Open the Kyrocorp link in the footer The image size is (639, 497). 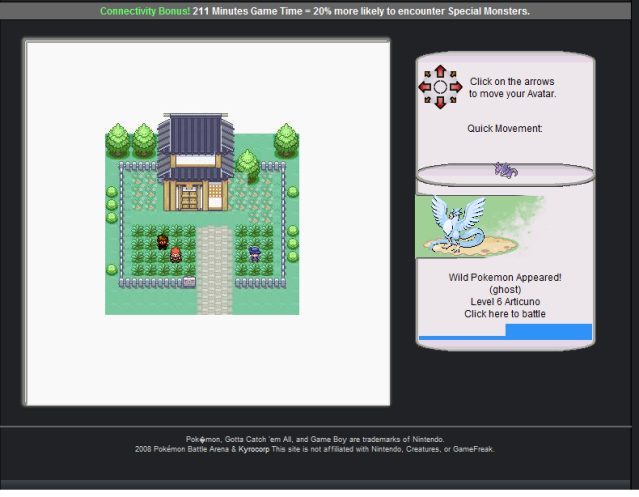(253, 449)
